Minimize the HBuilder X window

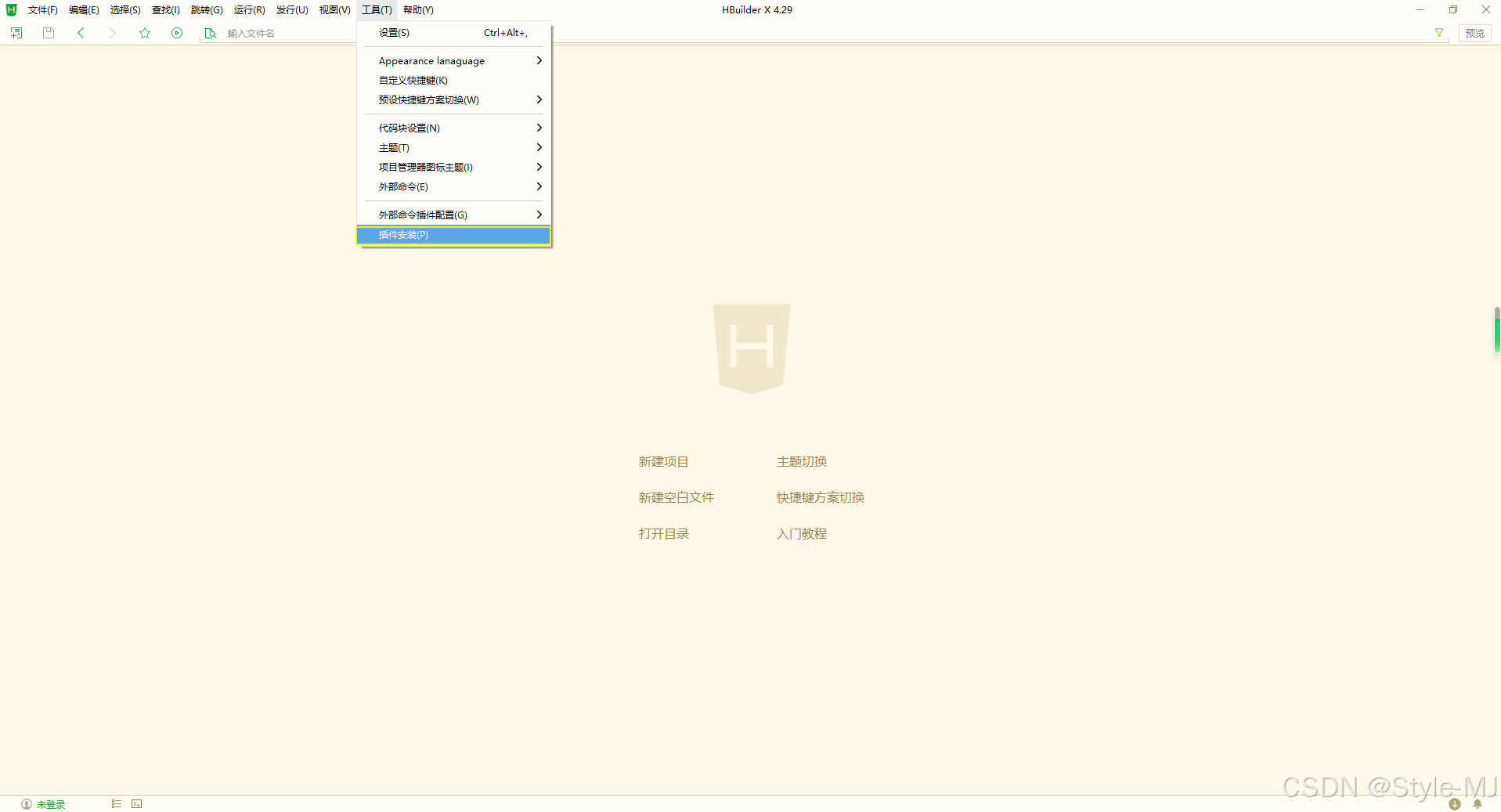pyautogui.click(x=1420, y=9)
